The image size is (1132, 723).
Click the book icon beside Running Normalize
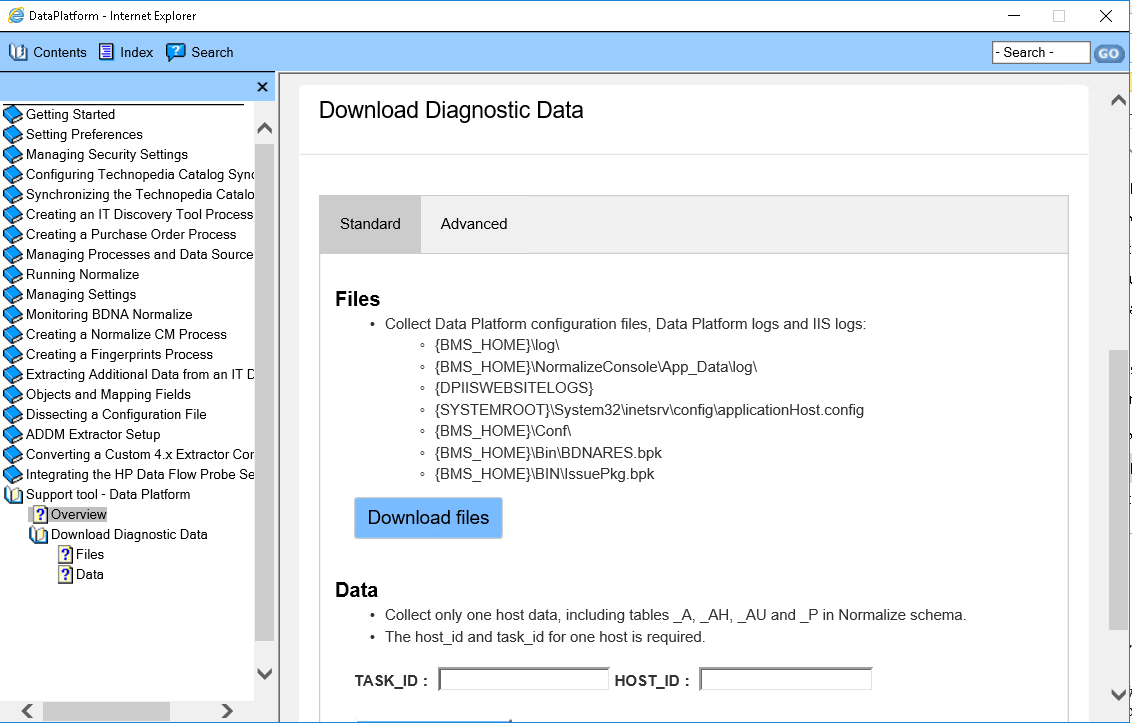coord(13,274)
